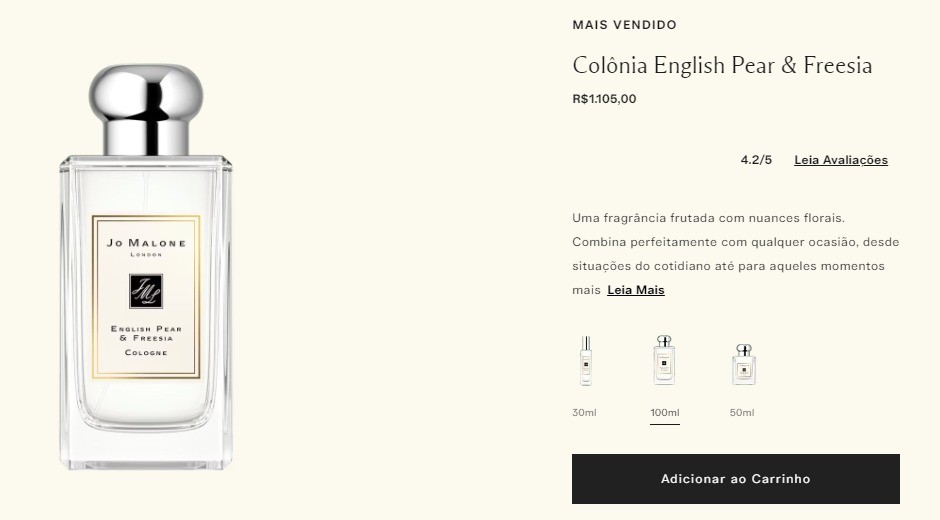This screenshot has height=520, width=940.
Task: Click English Pear & Freesia Cologne bottle label text
Action: pyautogui.click(x=146, y=340)
